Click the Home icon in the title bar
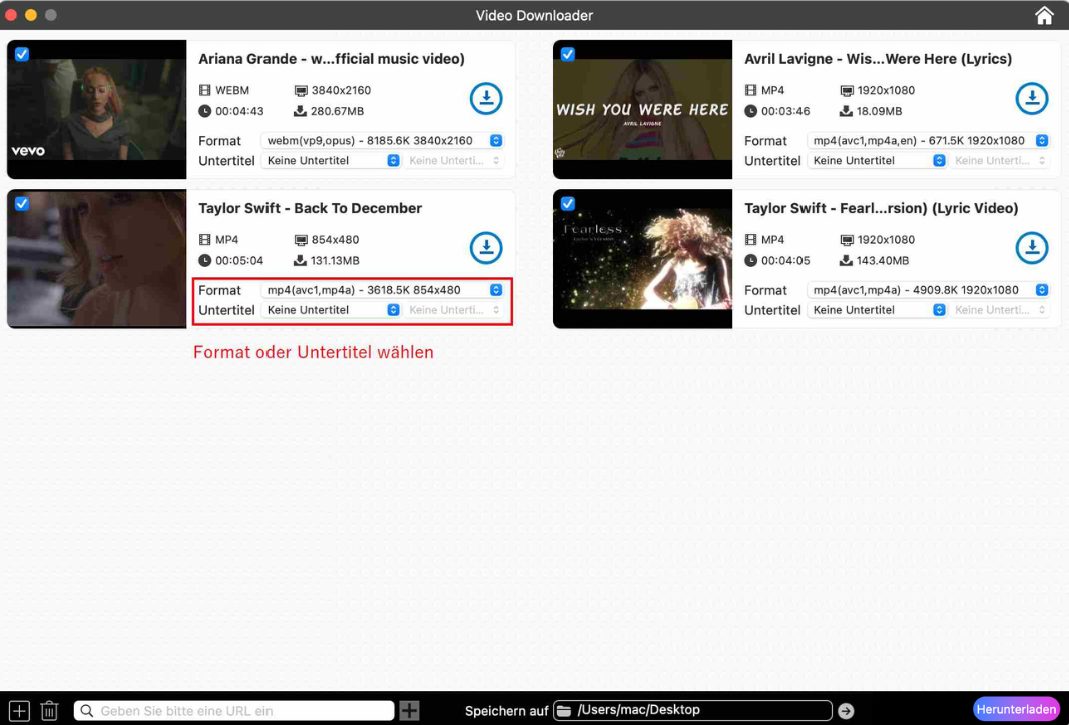The height and width of the screenshot is (725, 1069). point(1044,15)
